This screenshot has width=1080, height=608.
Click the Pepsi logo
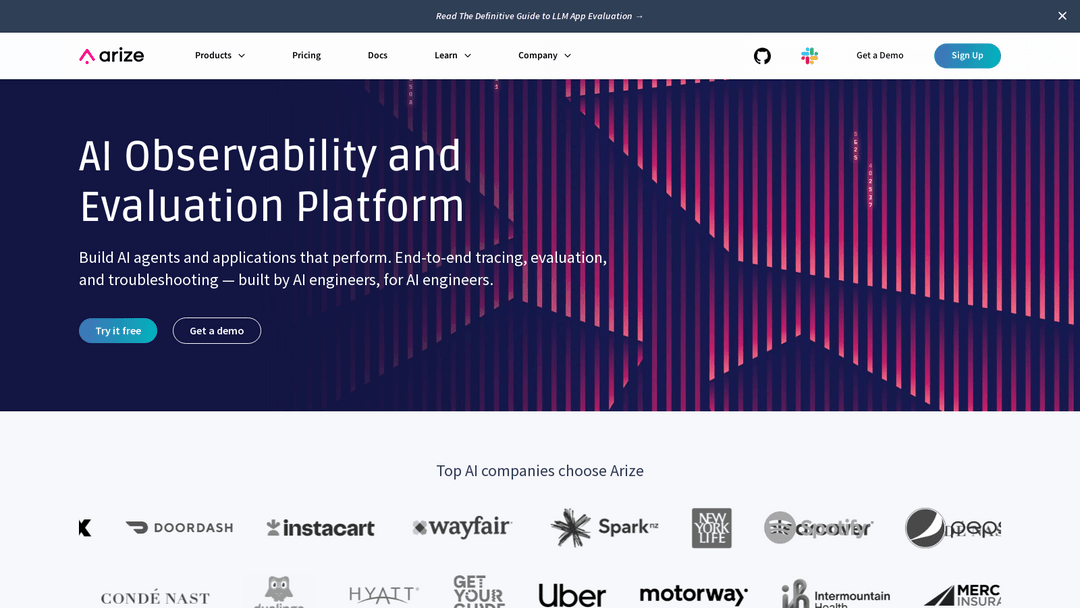coord(953,528)
